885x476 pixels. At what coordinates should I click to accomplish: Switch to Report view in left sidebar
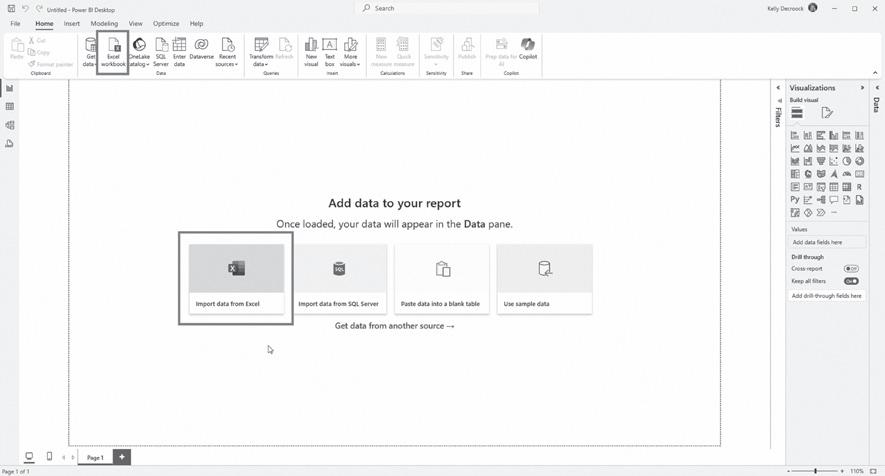click(10, 88)
